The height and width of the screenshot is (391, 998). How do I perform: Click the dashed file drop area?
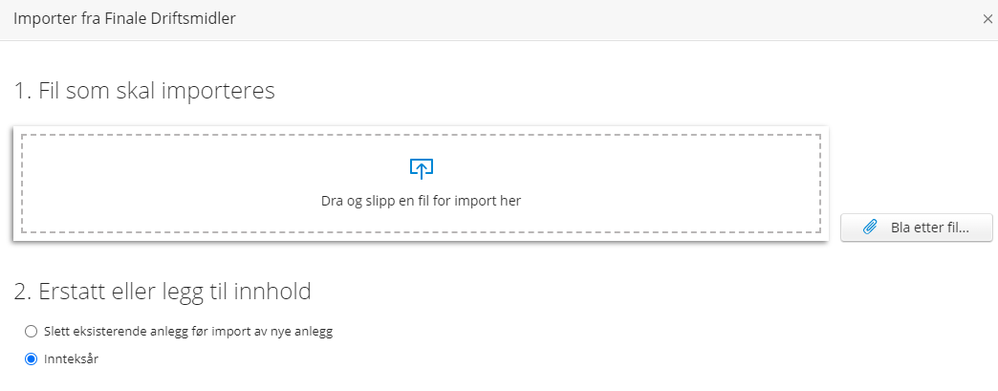coord(421,183)
